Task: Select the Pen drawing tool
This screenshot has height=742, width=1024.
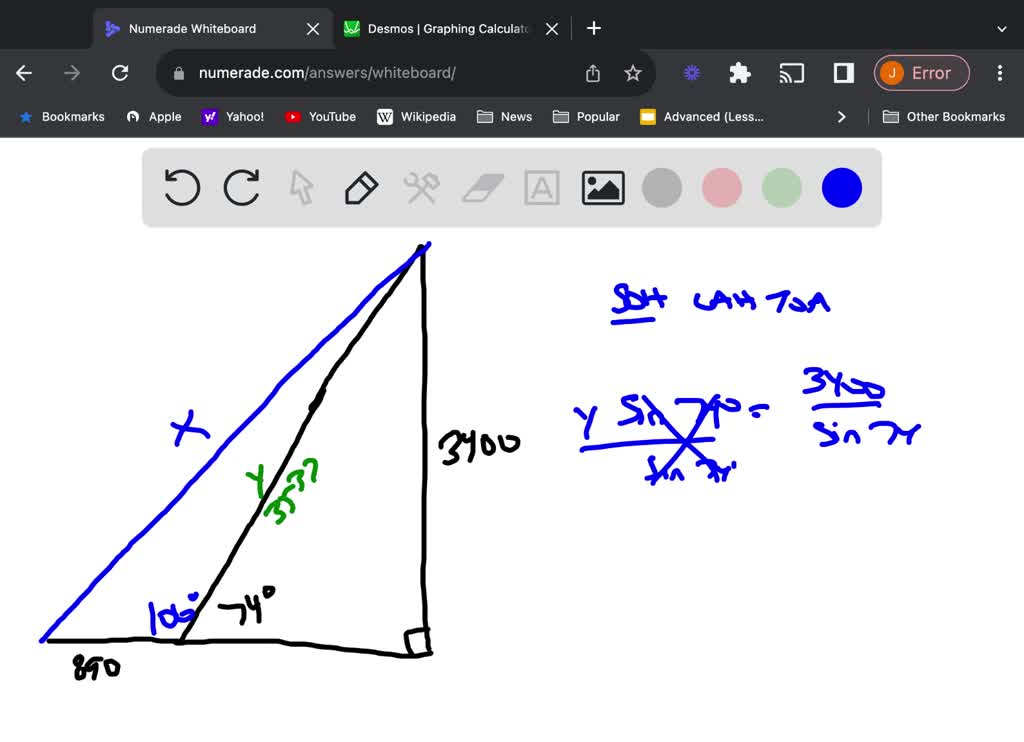Action: (x=361, y=187)
